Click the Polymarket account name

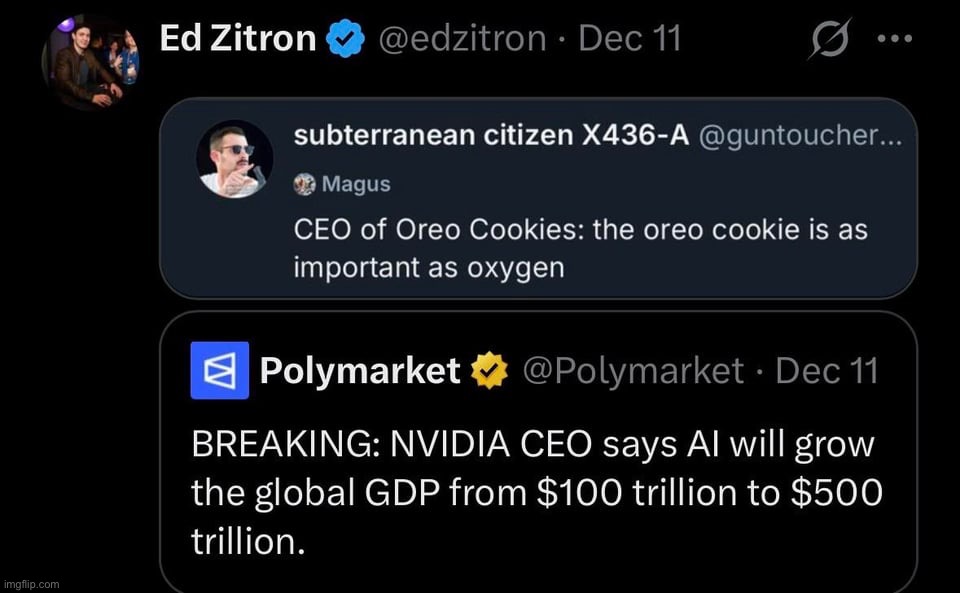coord(359,371)
